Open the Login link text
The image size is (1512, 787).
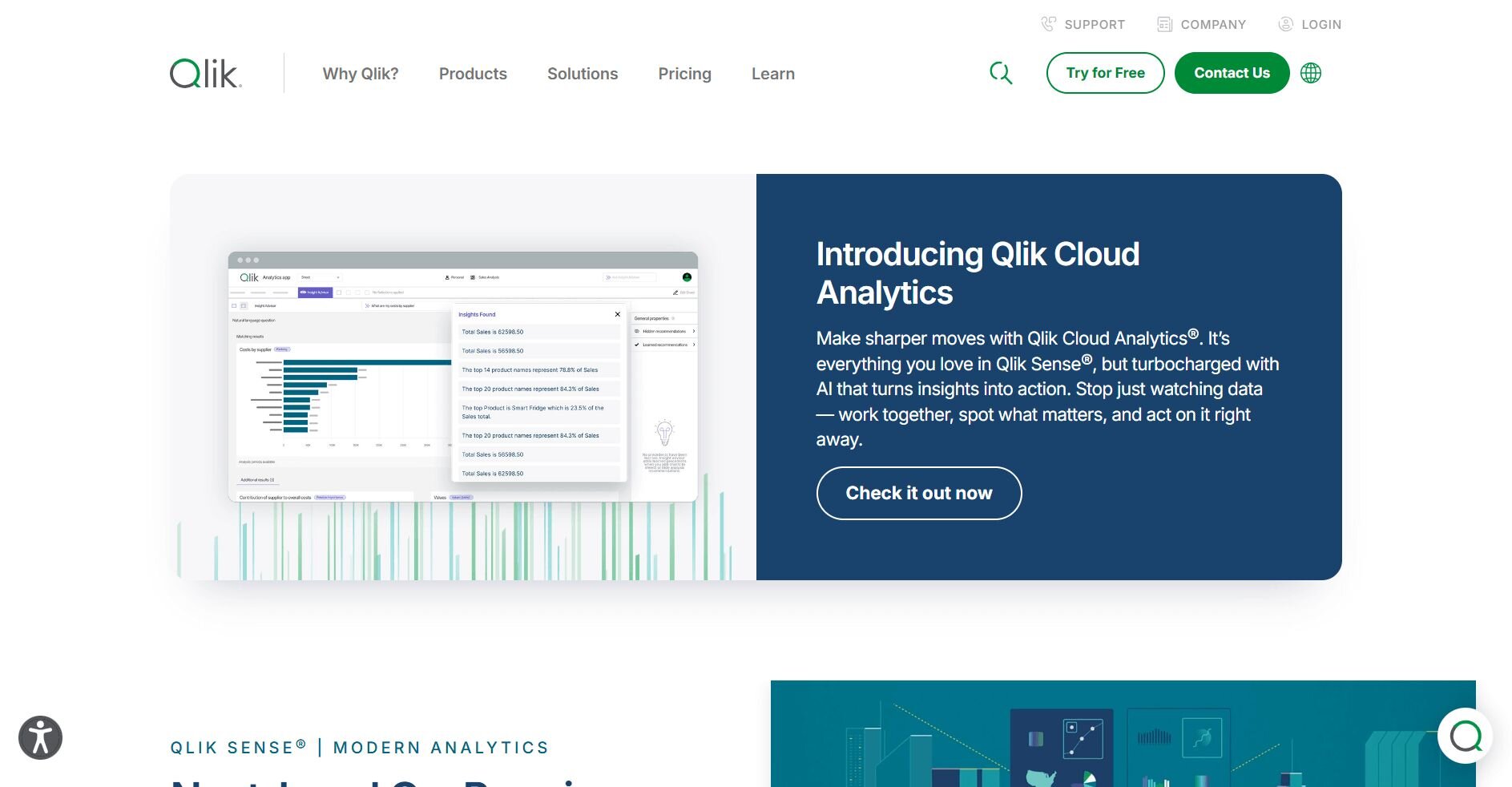[1320, 24]
